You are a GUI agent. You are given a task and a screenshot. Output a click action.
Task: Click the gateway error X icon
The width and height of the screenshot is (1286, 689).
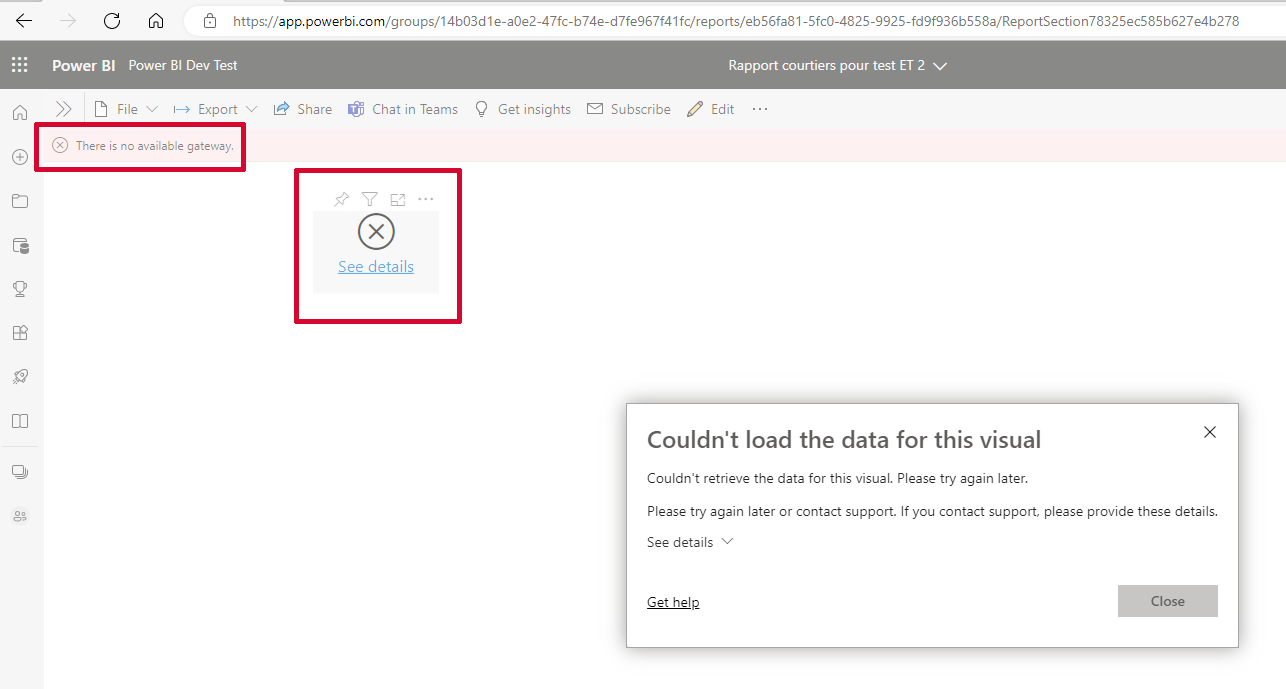point(60,146)
